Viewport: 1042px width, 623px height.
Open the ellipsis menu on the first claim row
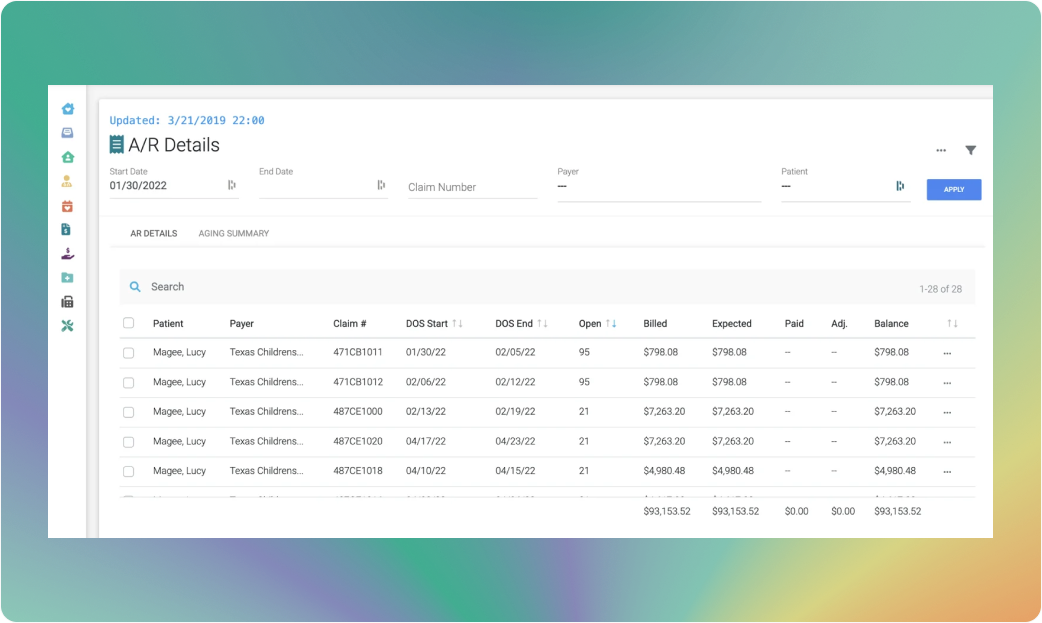pos(947,352)
